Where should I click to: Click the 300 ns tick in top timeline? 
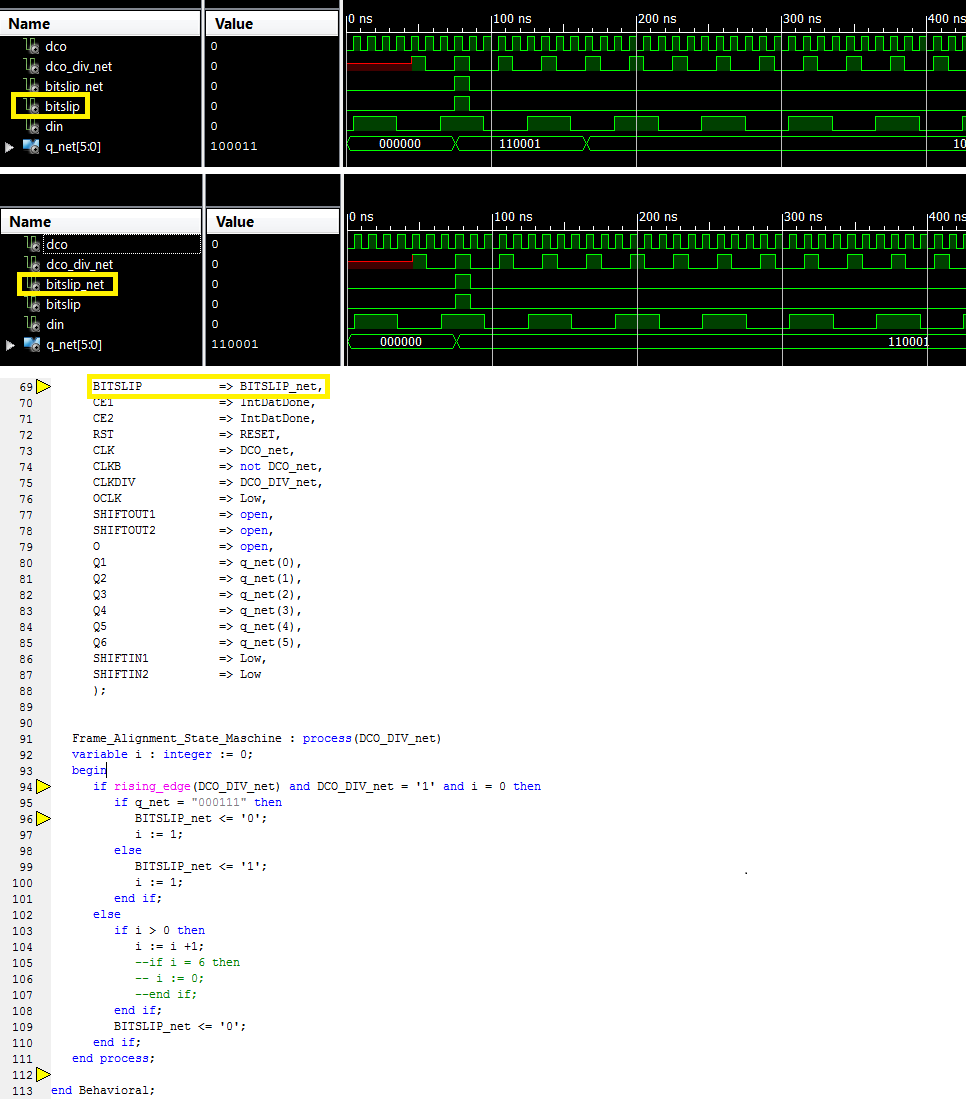(x=802, y=18)
